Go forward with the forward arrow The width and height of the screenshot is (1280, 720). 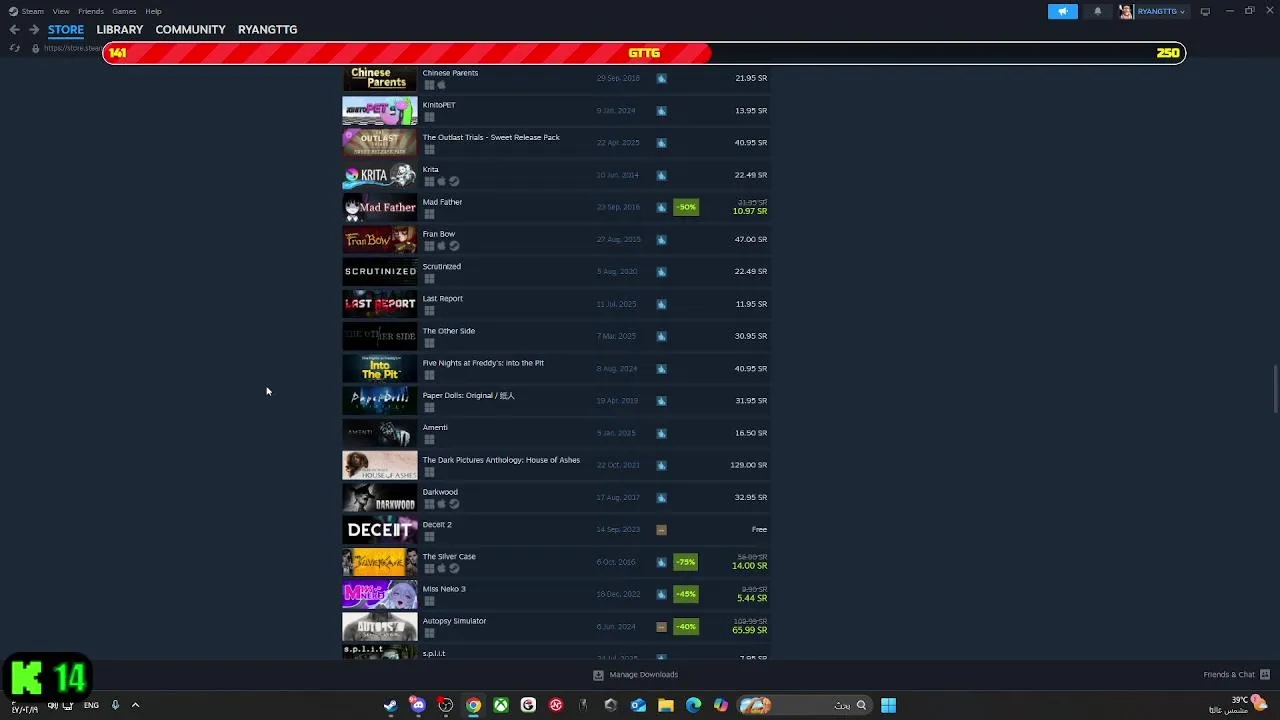click(x=34, y=30)
